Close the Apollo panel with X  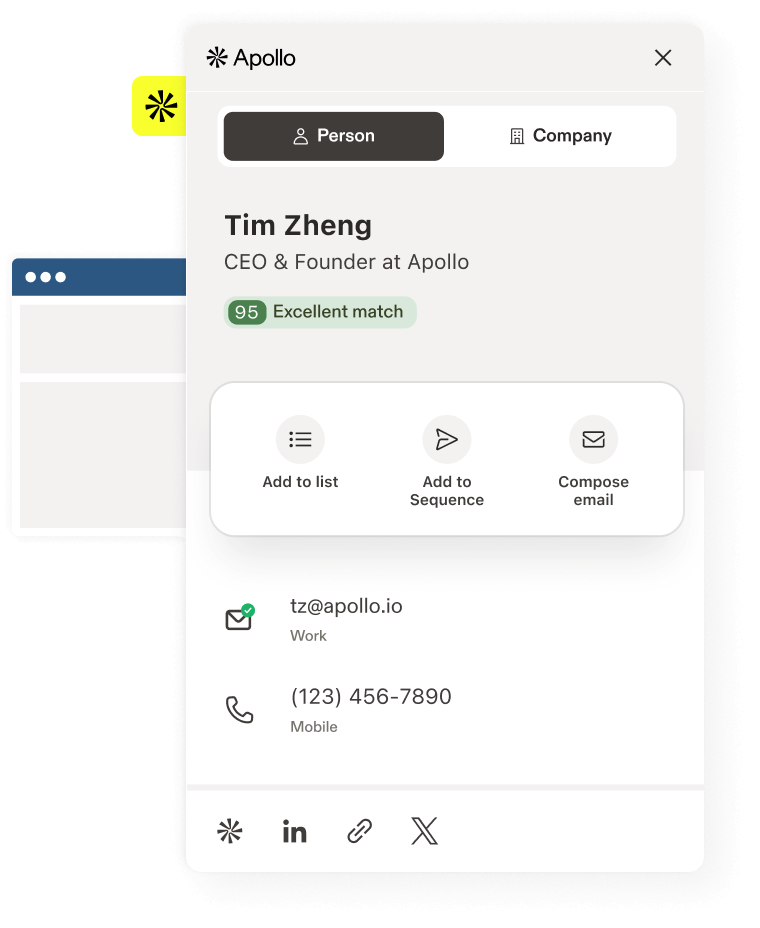coord(663,58)
